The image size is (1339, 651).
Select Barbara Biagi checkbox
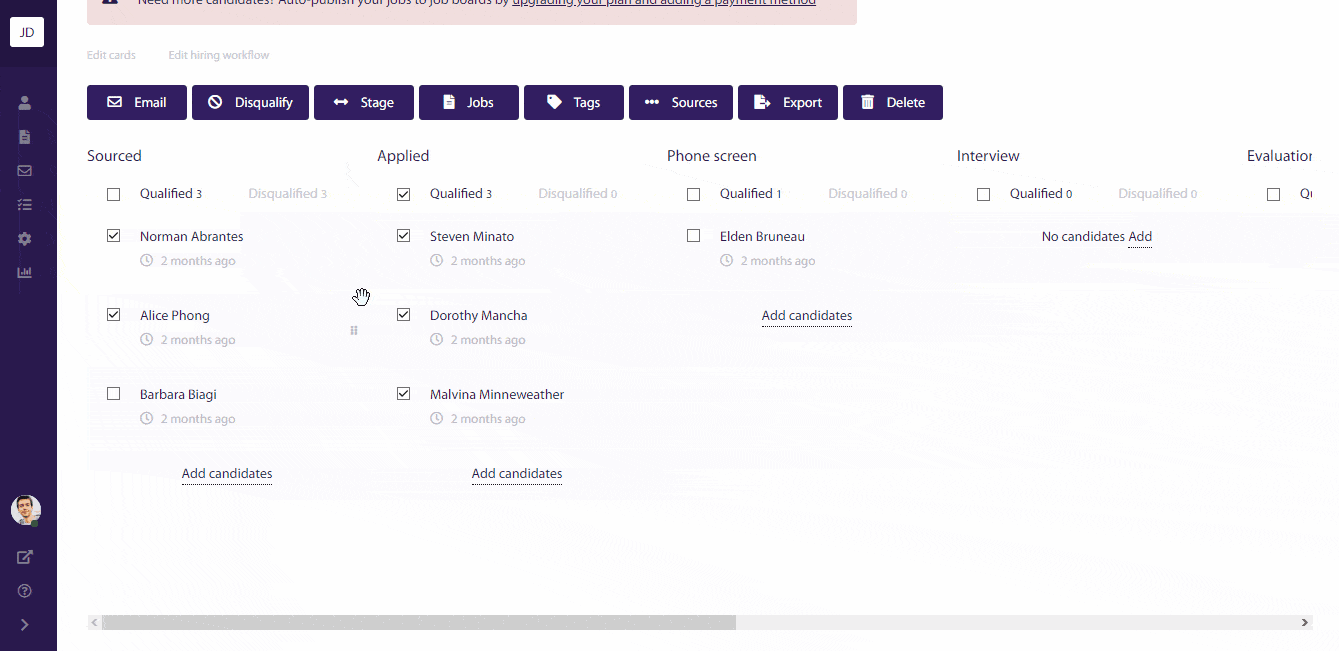coord(114,394)
